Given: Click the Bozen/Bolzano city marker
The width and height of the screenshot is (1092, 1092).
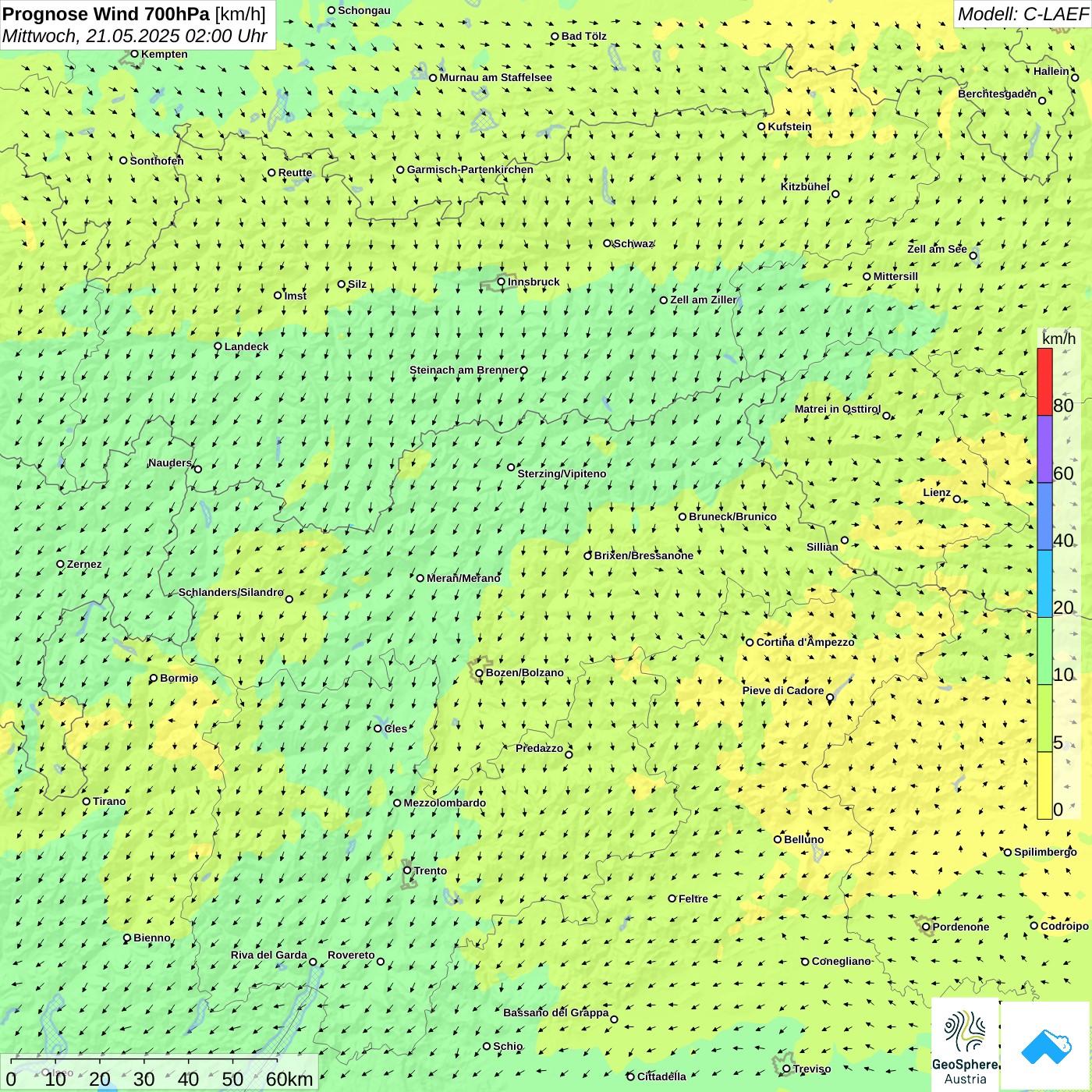Looking at the screenshot, I should click(479, 673).
